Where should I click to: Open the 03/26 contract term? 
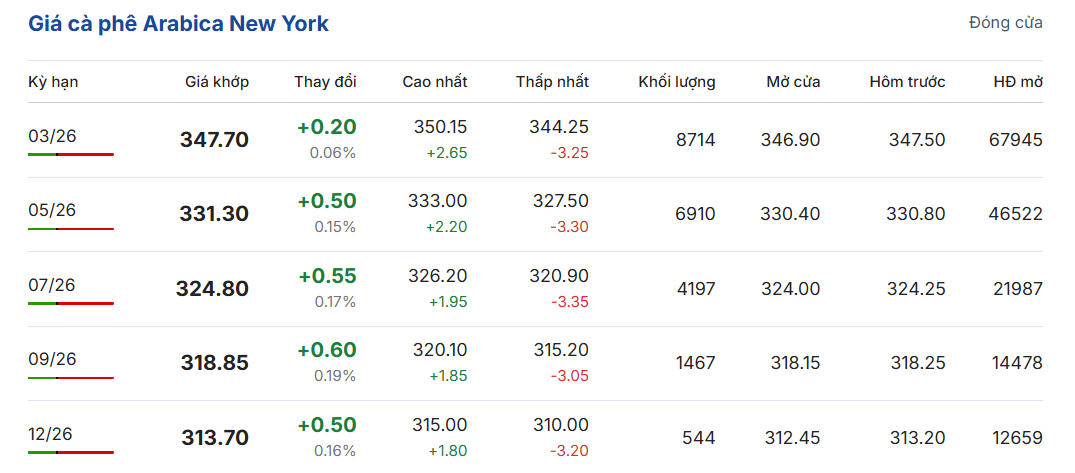(52, 136)
